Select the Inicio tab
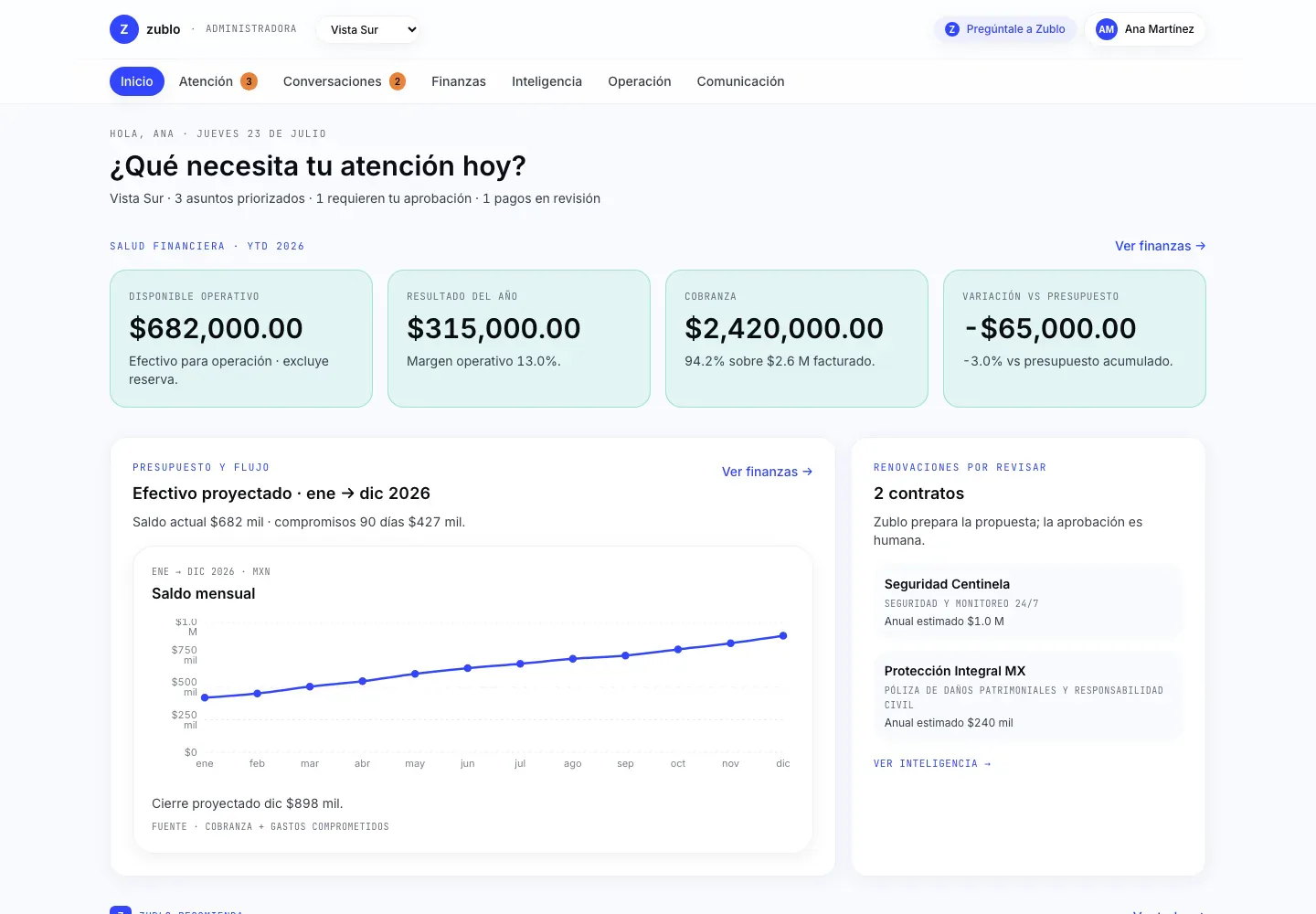Viewport: 1316px width, 914px height. click(x=137, y=81)
